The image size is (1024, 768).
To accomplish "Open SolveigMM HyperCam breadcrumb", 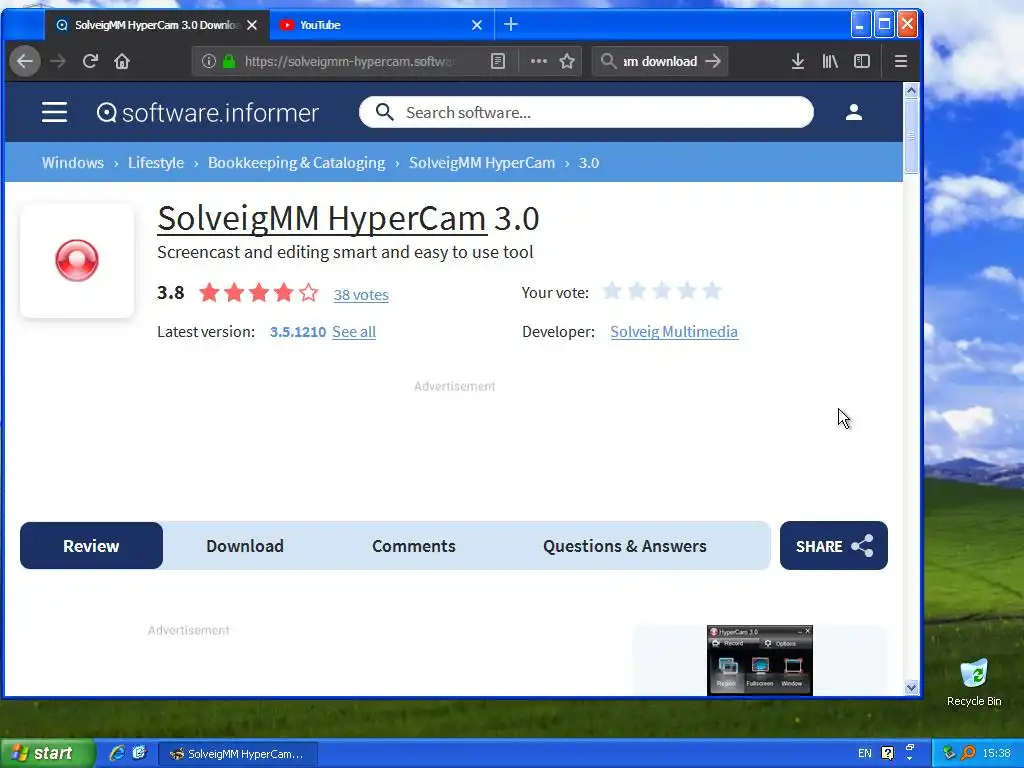I will point(482,163).
